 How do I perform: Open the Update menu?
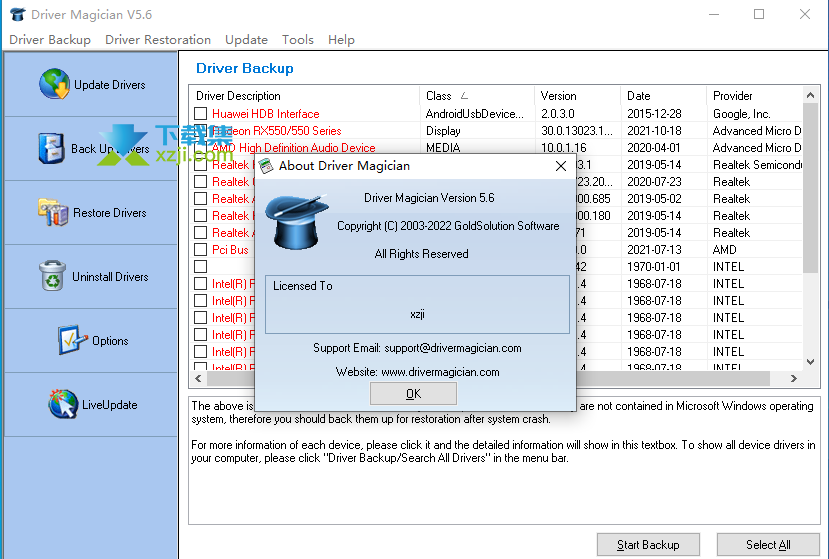tap(246, 40)
